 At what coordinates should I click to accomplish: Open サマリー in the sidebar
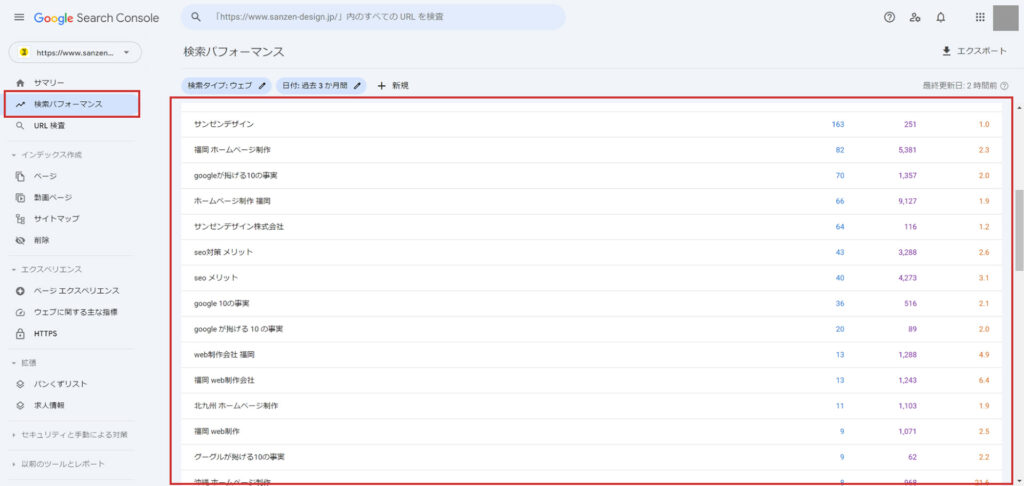pos(49,83)
